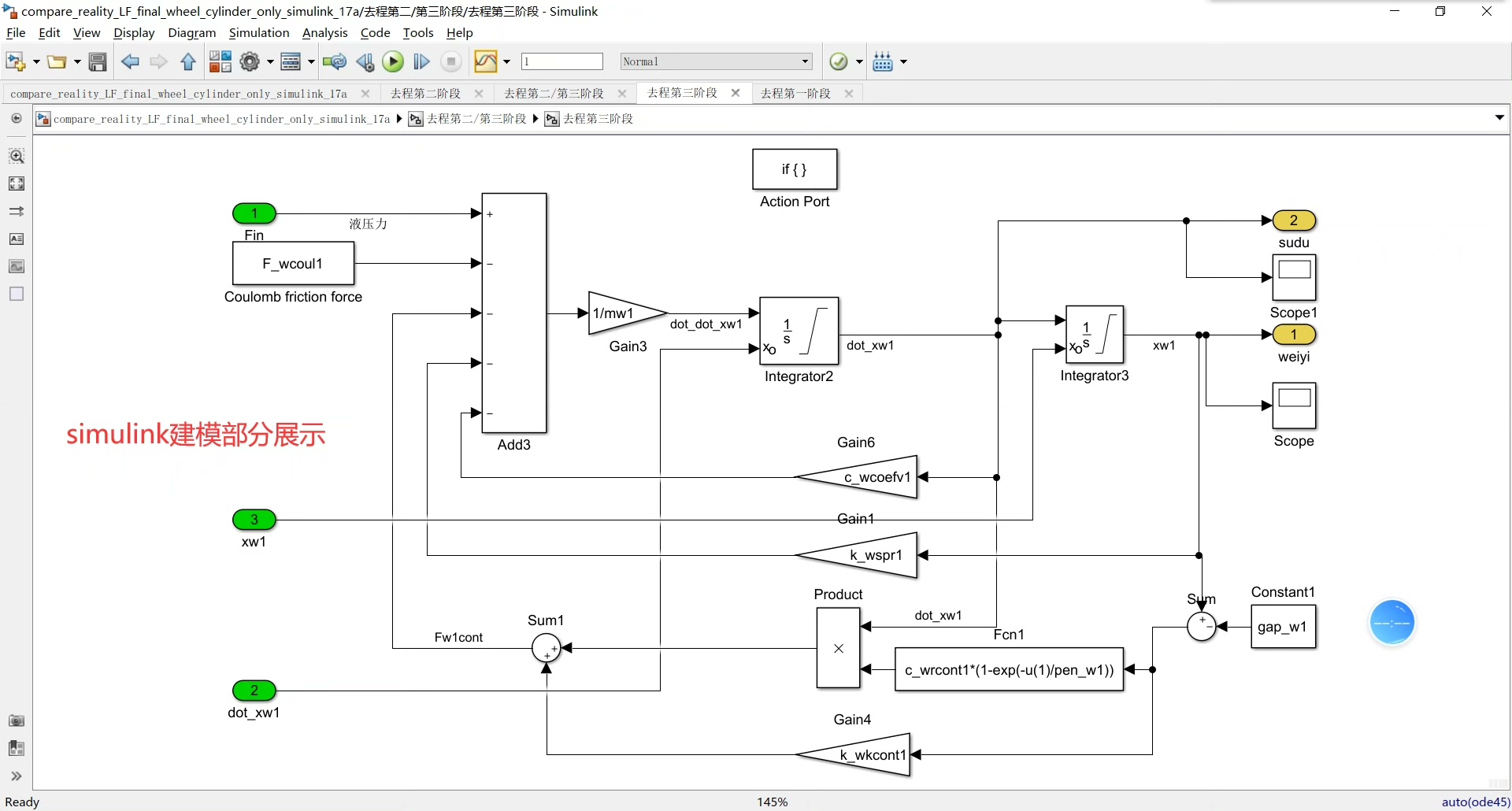Close the 去程第三阶段 tab

coord(736,92)
